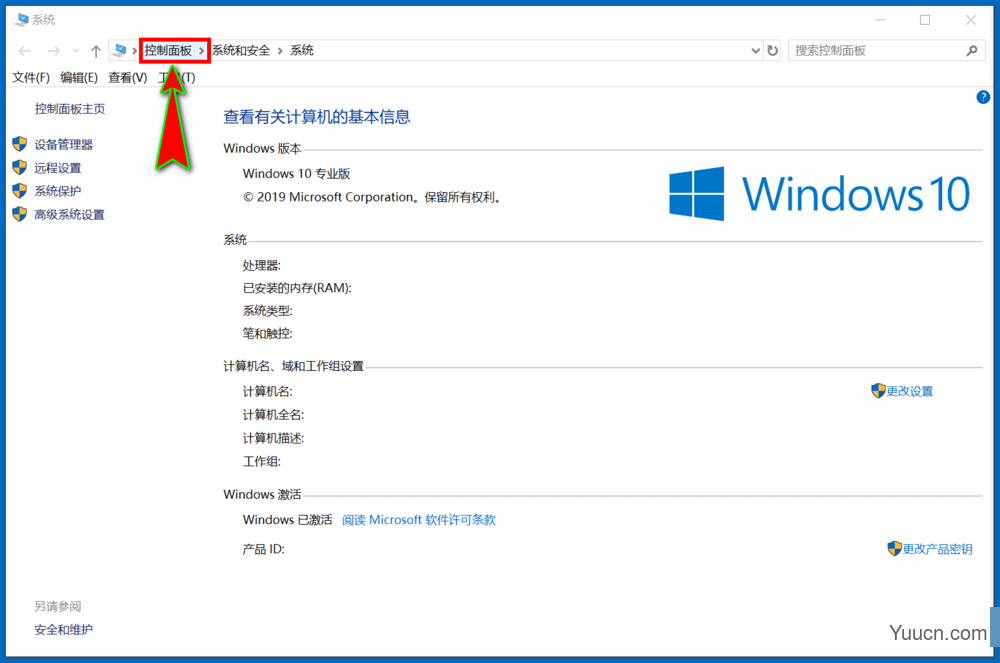This screenshot has height=663, width=1000.
Task: Open the 查看(V) menu
Action: 128,77
